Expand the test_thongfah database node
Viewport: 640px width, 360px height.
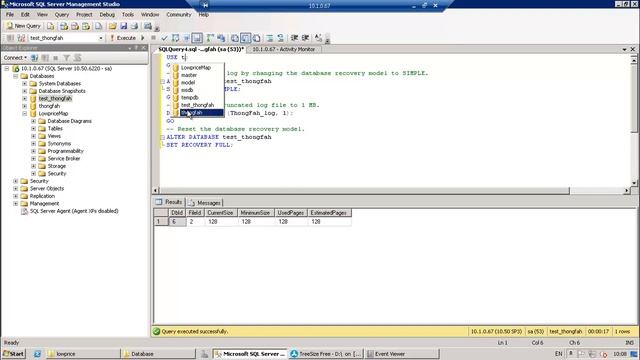click(x=24, y=98)
